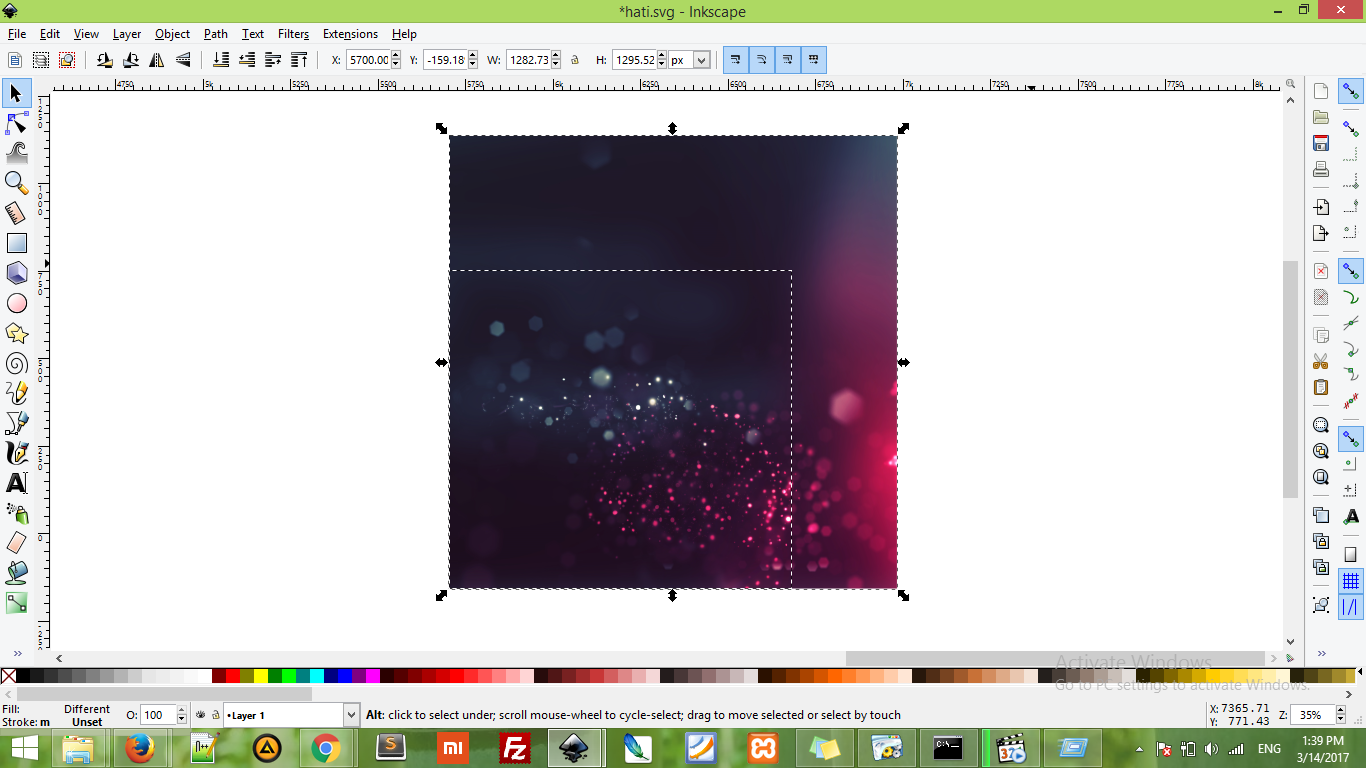Toggle scale stroke width with object
The height and width of the screenshot is (768, 1366).
[x=736, y=60]
